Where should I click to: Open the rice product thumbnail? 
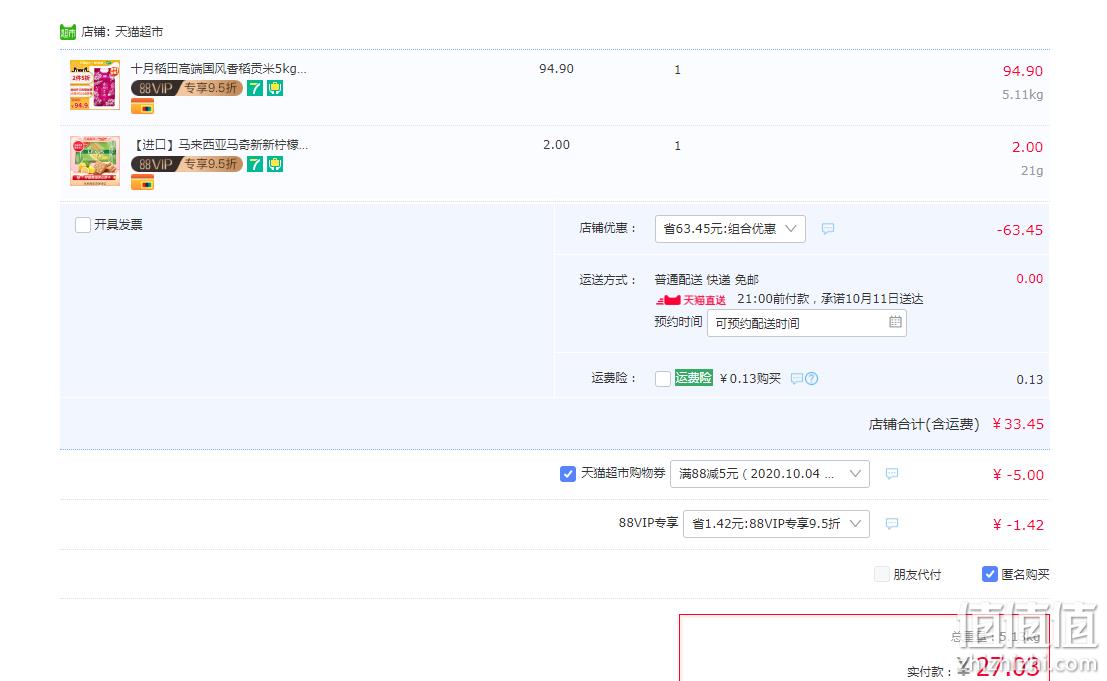95,85
